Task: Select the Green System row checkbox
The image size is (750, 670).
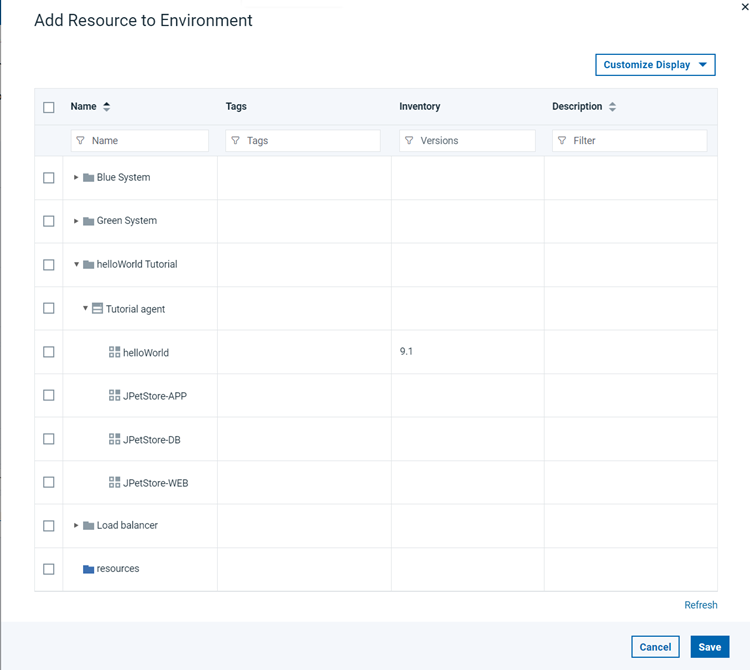Action: tap(48, 221)
